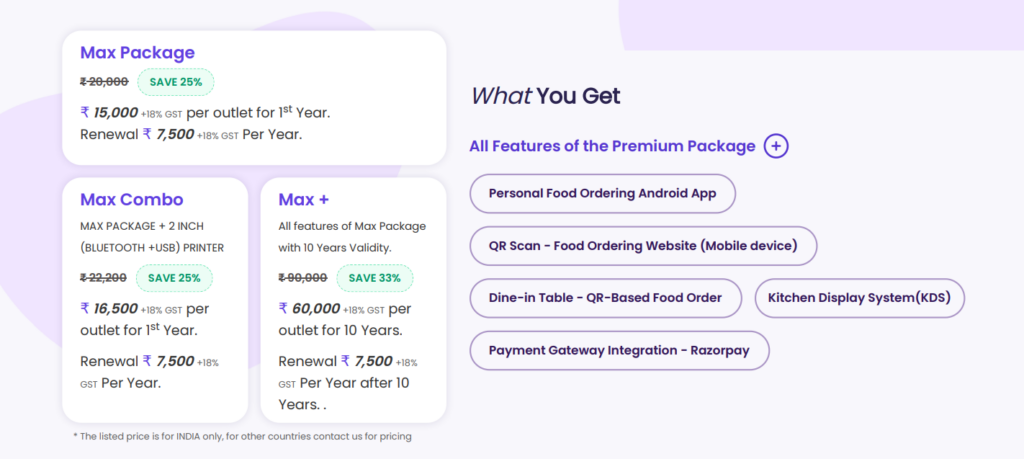Select QR Scan Food Ordering Website pill

[x=643, y=245]
